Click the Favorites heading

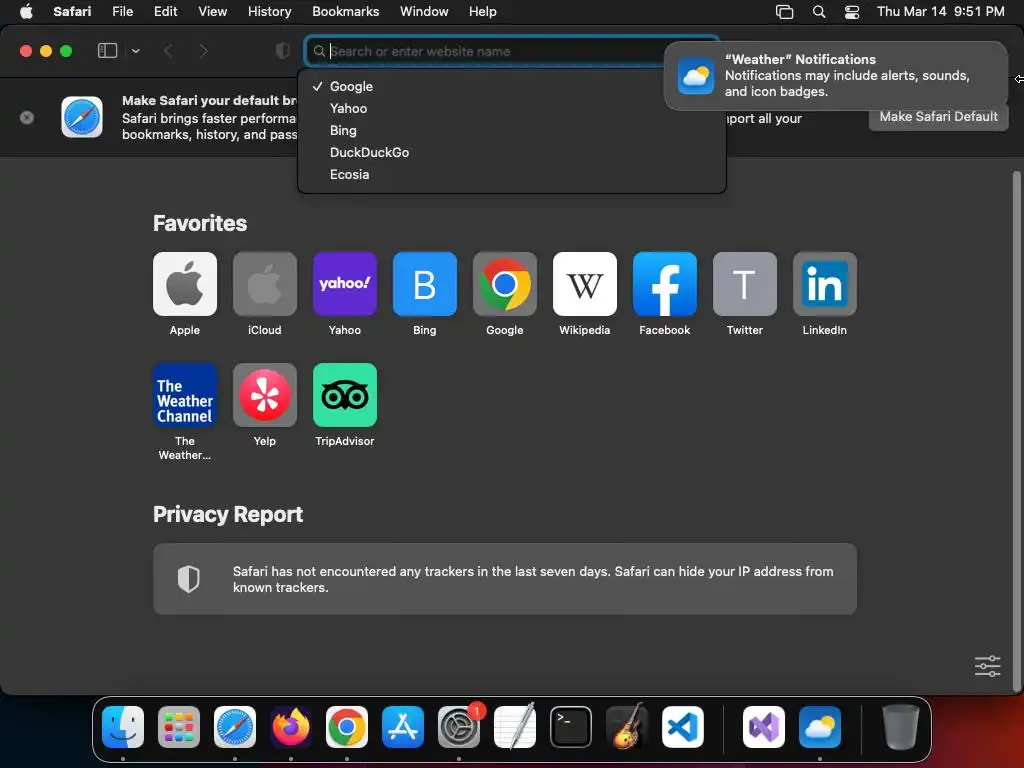click(x=200, y=223)
